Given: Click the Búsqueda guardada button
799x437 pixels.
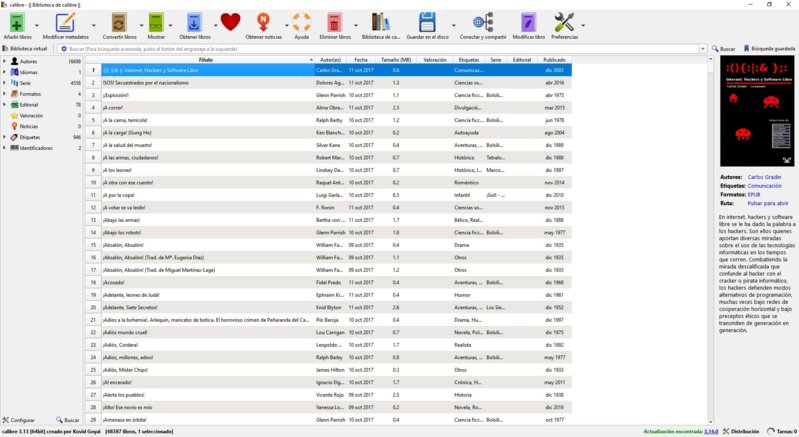Looking at the screenshot, I should [768, 48].
